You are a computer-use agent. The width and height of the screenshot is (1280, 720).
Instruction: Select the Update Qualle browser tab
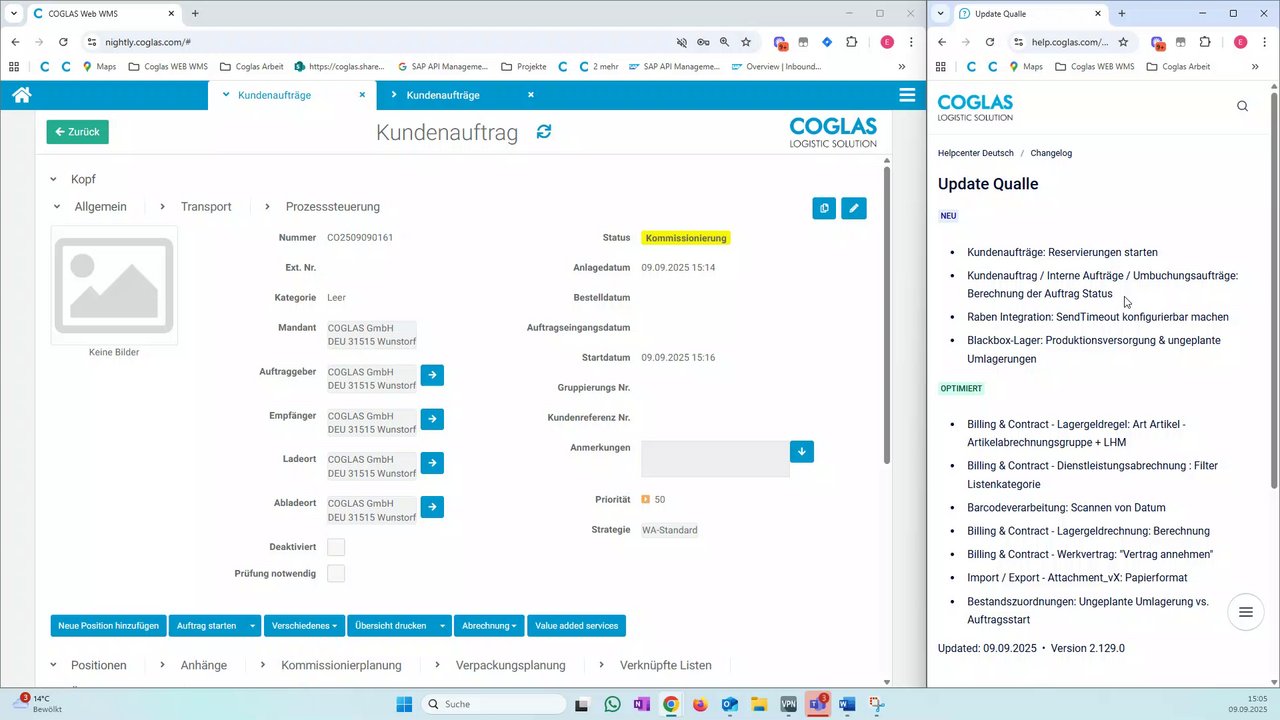click(1030, 13)
